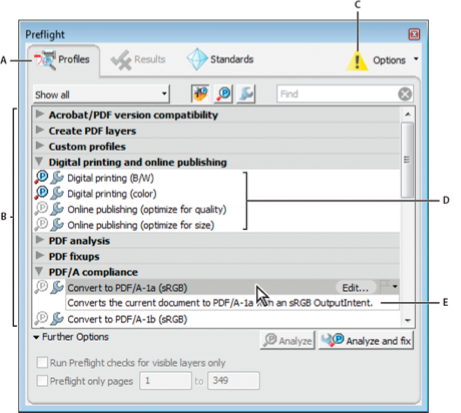Click check icon beside Digital printing (B/W)
The height and width of the screenshot is (413, 461).
click(41, 177)
